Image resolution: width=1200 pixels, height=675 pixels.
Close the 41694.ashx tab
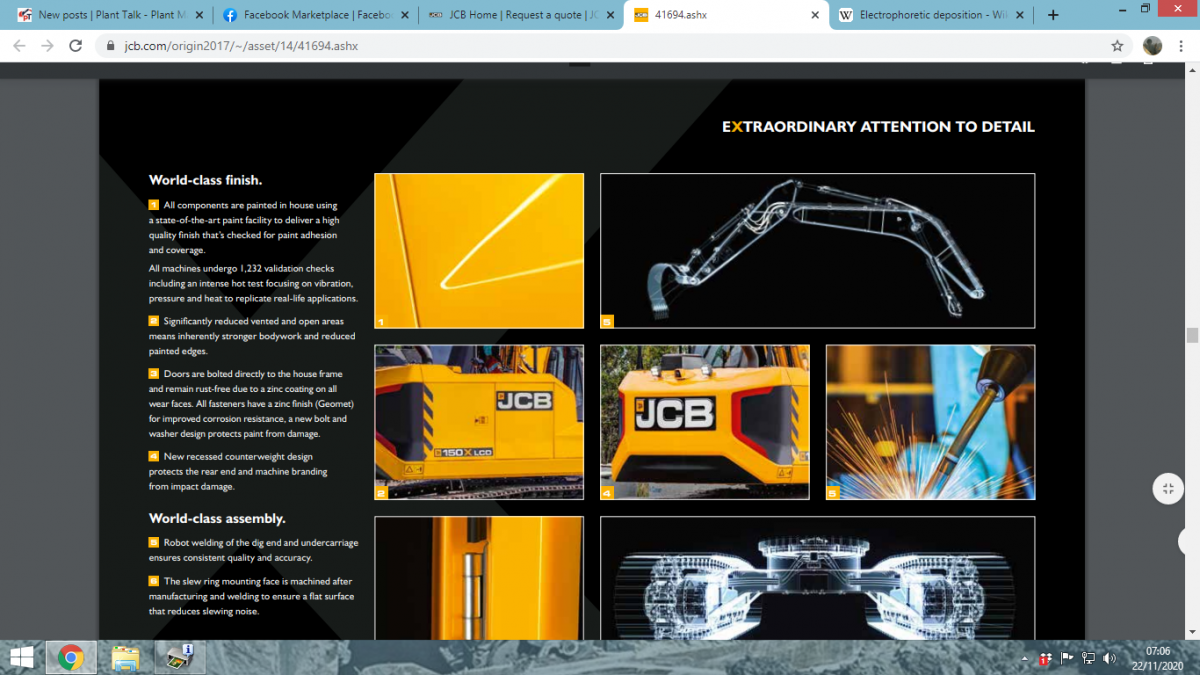pos(816,16)
